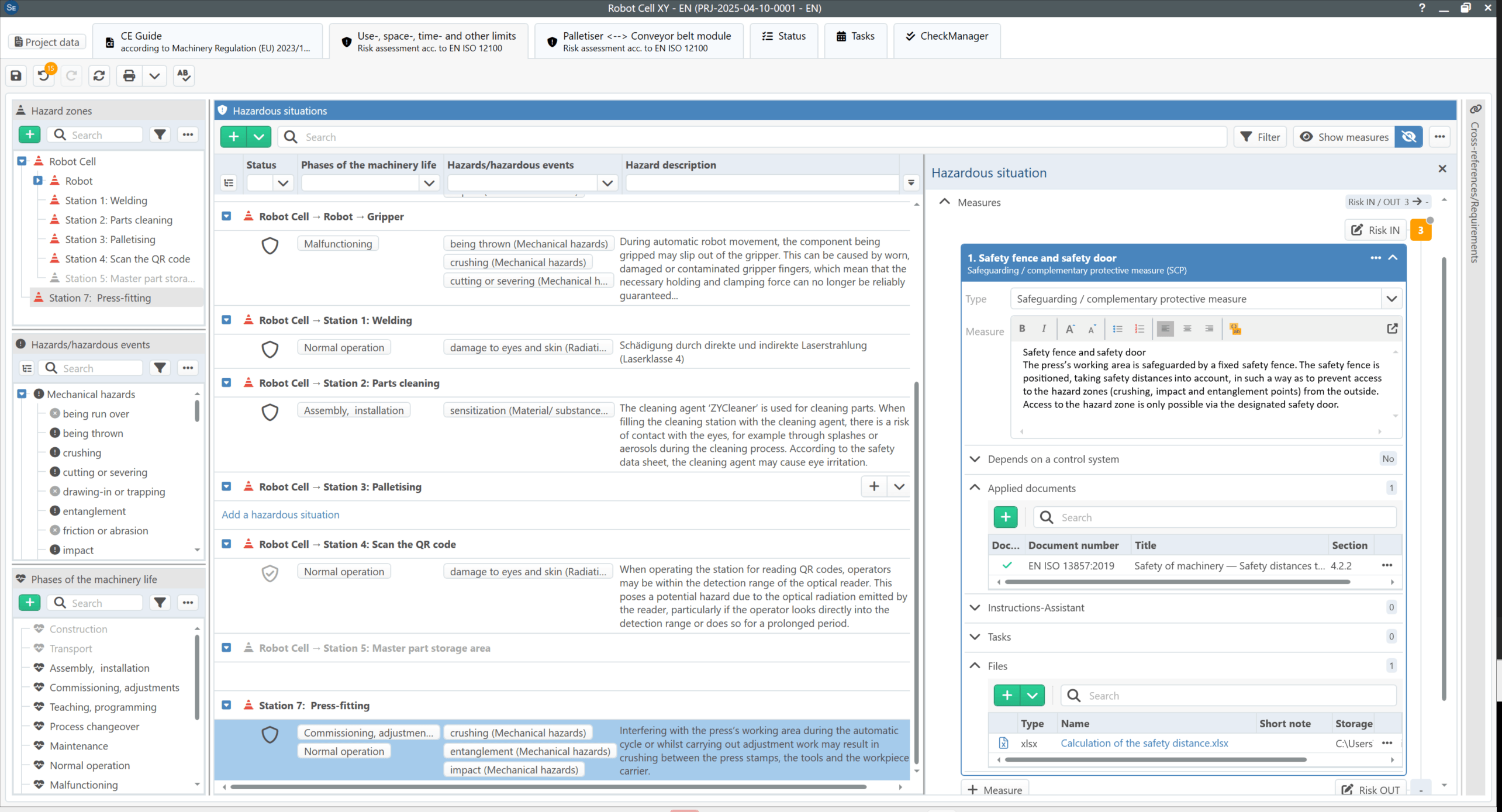Click Add a hazardous situation link

point(280,514)
